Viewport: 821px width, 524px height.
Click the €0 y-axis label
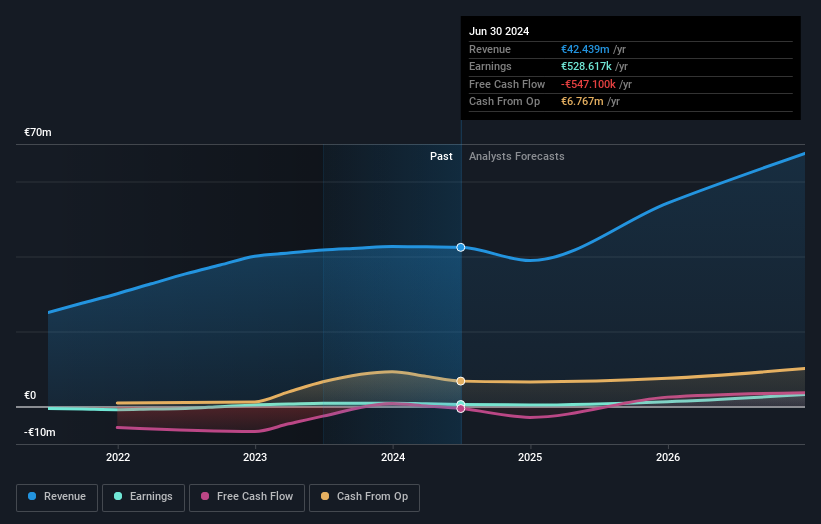tap(30, 395)
